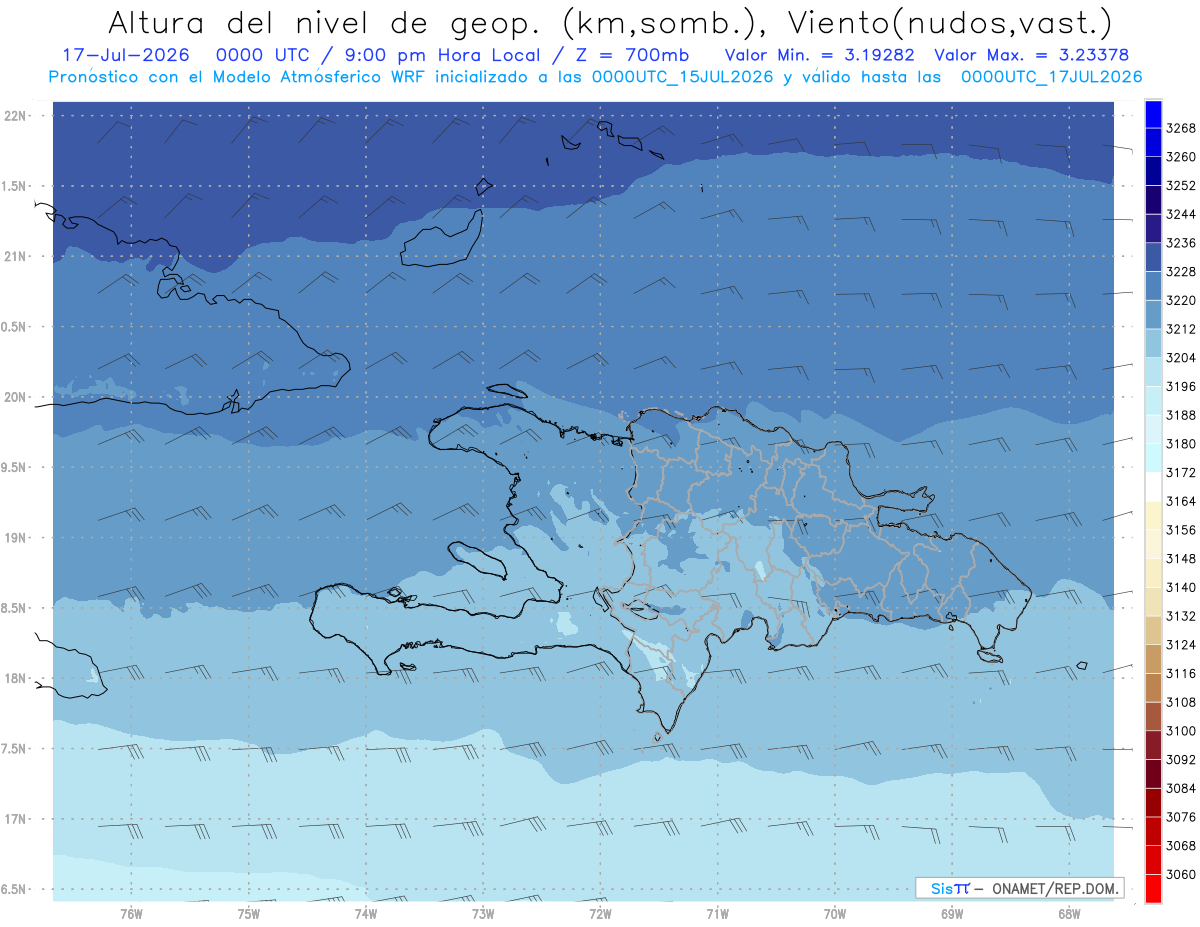Click valid-until time '0000UTC_17JUL2026'
The width and height of the screenshot is (1200, 927).
coord(1051,77)
